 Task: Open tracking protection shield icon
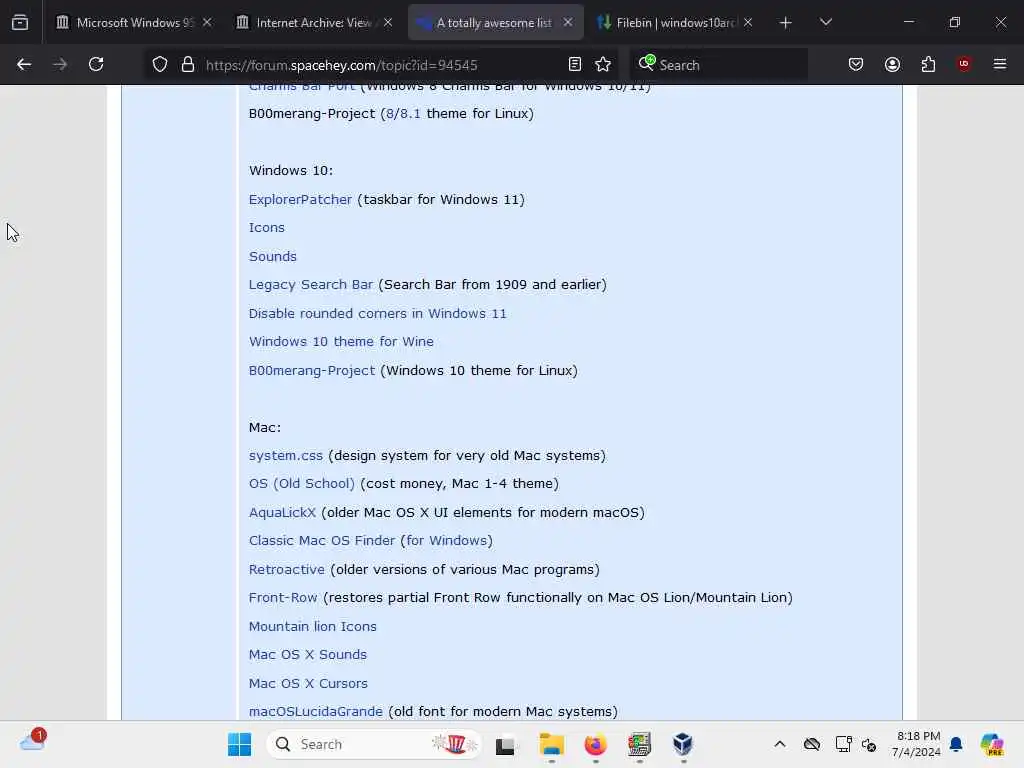(x=160, y=64)
